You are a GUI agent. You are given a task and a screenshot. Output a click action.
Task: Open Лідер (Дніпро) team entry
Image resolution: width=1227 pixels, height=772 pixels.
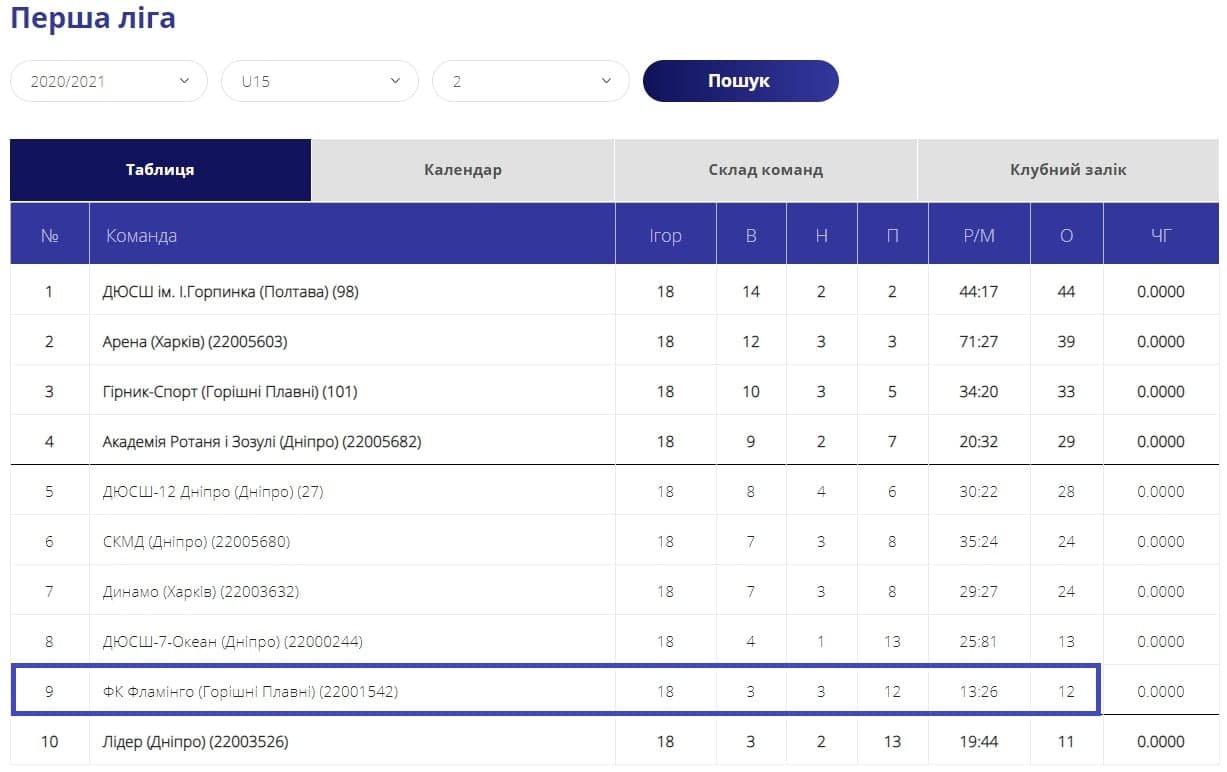196,742
